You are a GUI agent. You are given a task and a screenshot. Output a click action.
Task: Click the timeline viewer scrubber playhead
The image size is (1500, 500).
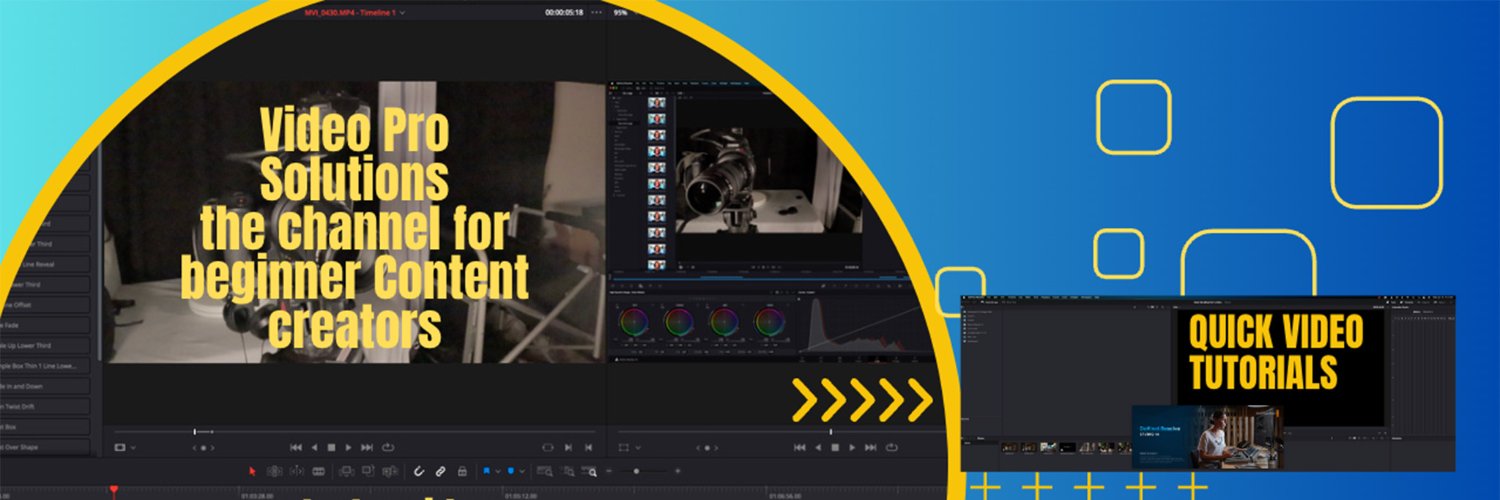tap(831, 432)
